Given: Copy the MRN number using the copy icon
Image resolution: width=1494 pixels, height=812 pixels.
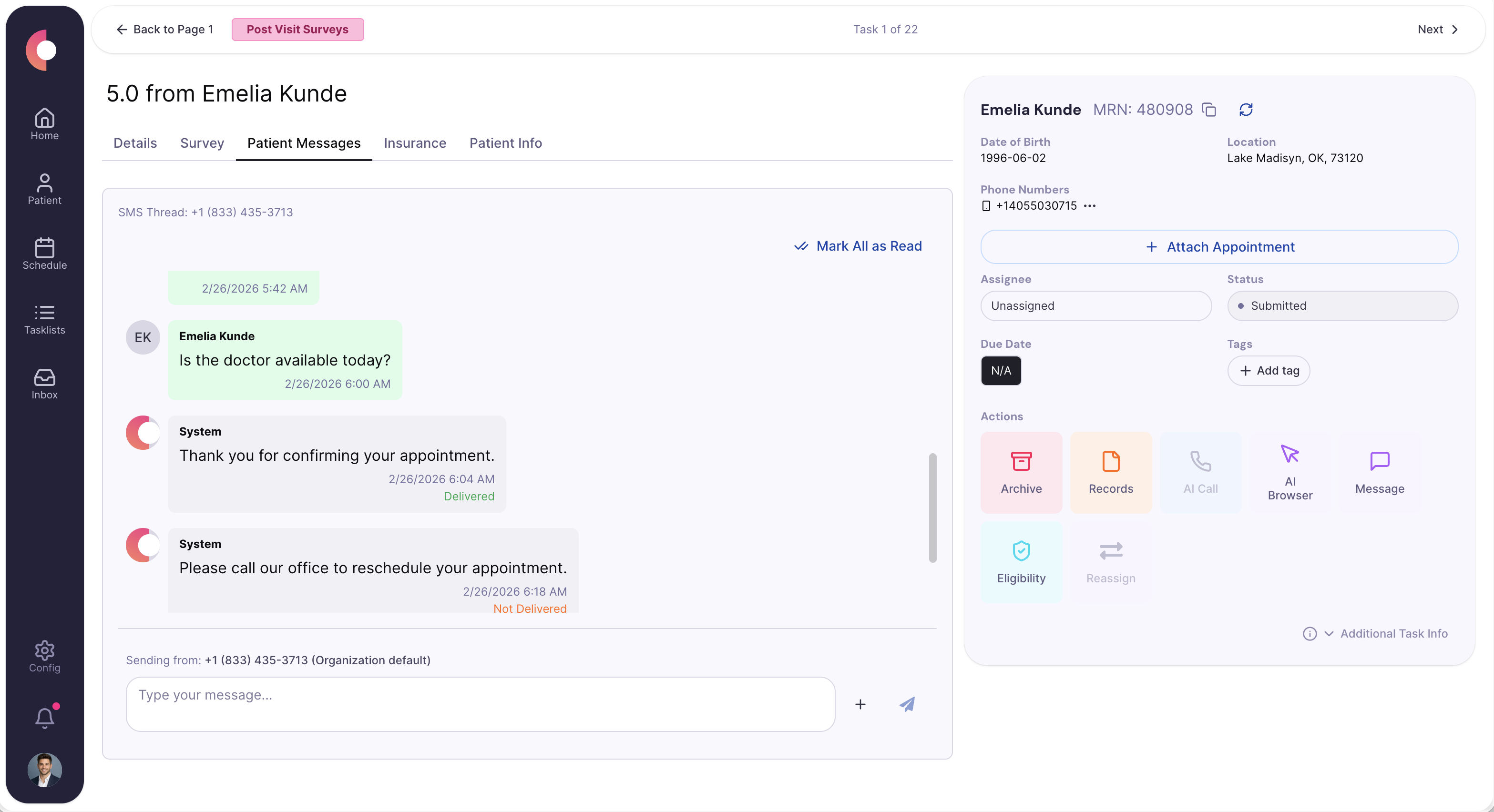Looking at the screenshot, I should 1209,110.
